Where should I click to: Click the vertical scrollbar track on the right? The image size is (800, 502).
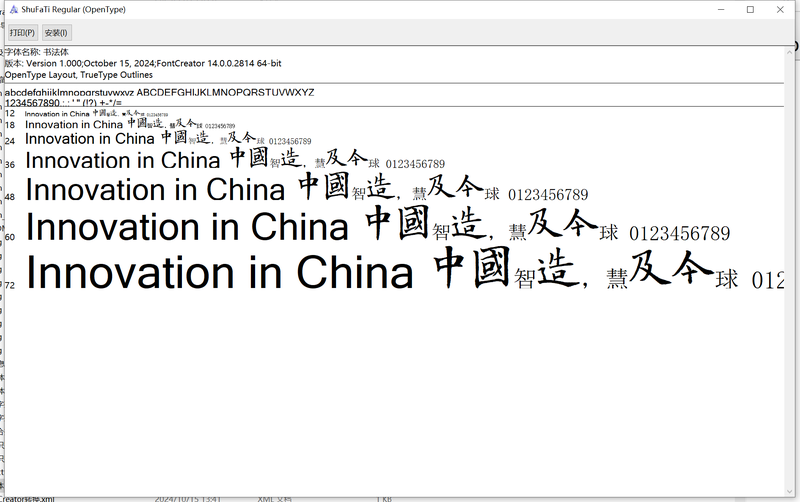[790, 270]
